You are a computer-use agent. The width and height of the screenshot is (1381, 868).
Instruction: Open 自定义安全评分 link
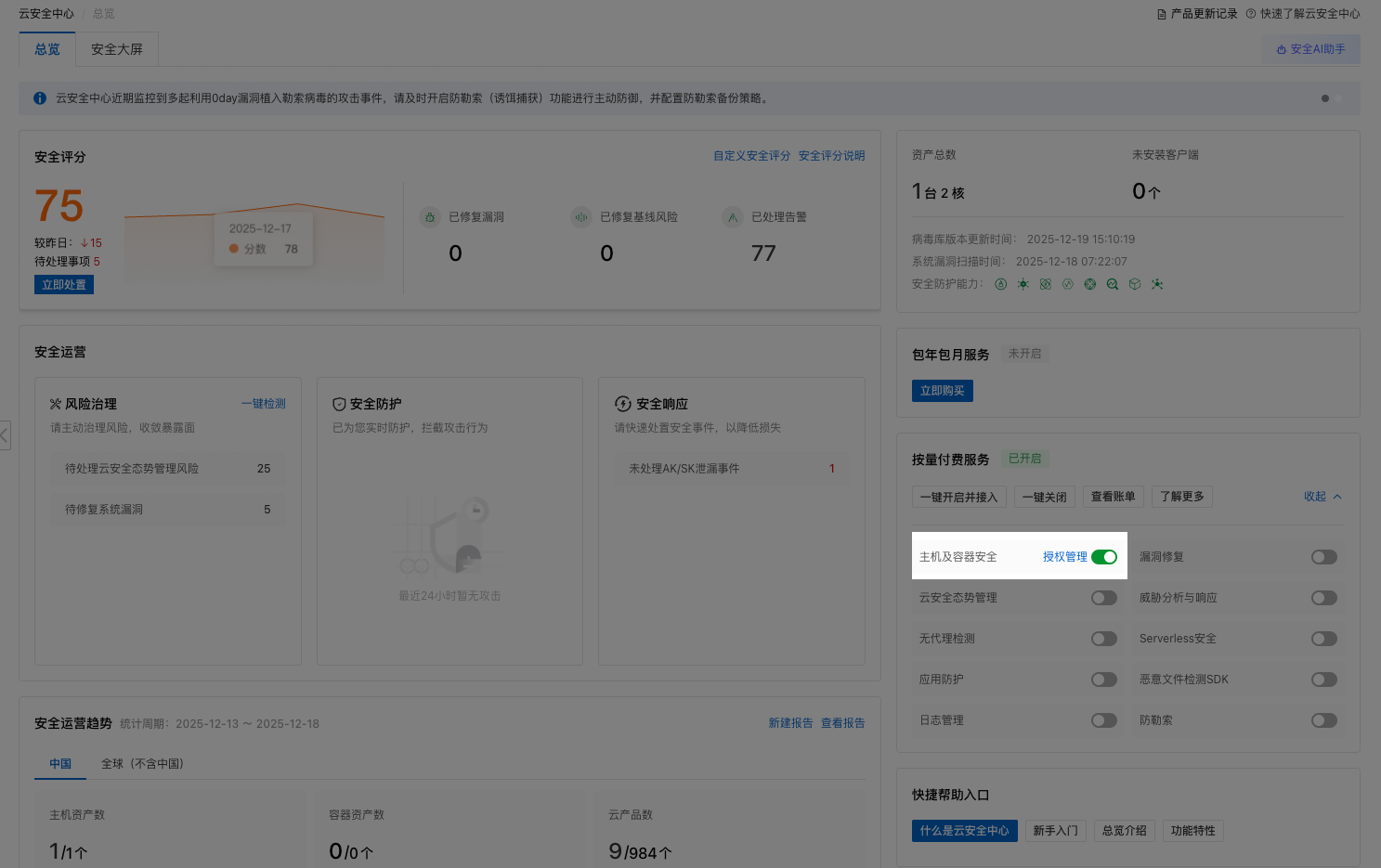tap(752, 156)
